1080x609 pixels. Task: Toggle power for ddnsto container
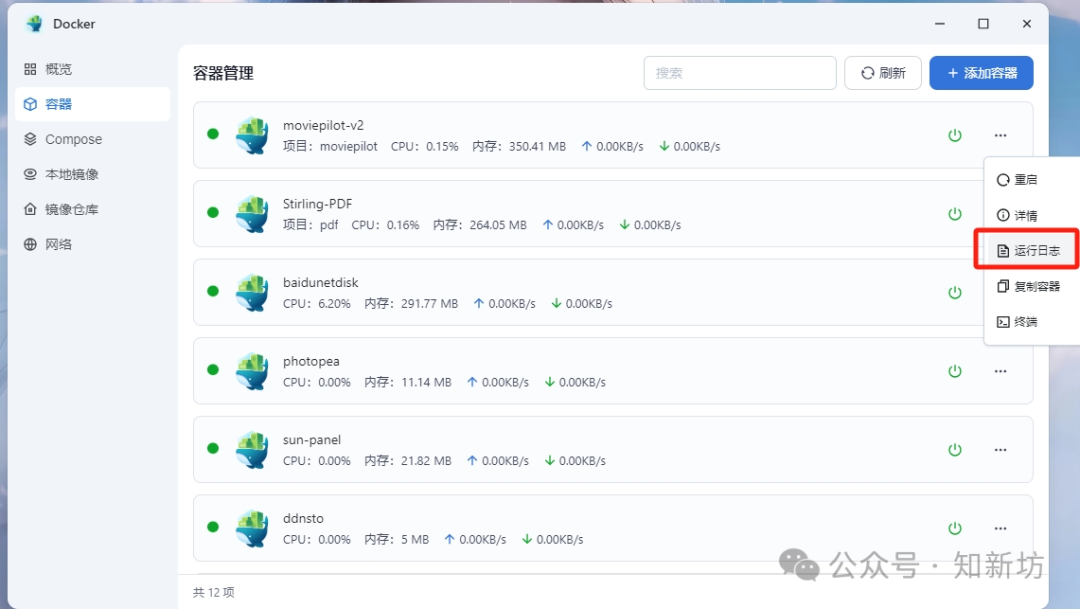(955, 528)
